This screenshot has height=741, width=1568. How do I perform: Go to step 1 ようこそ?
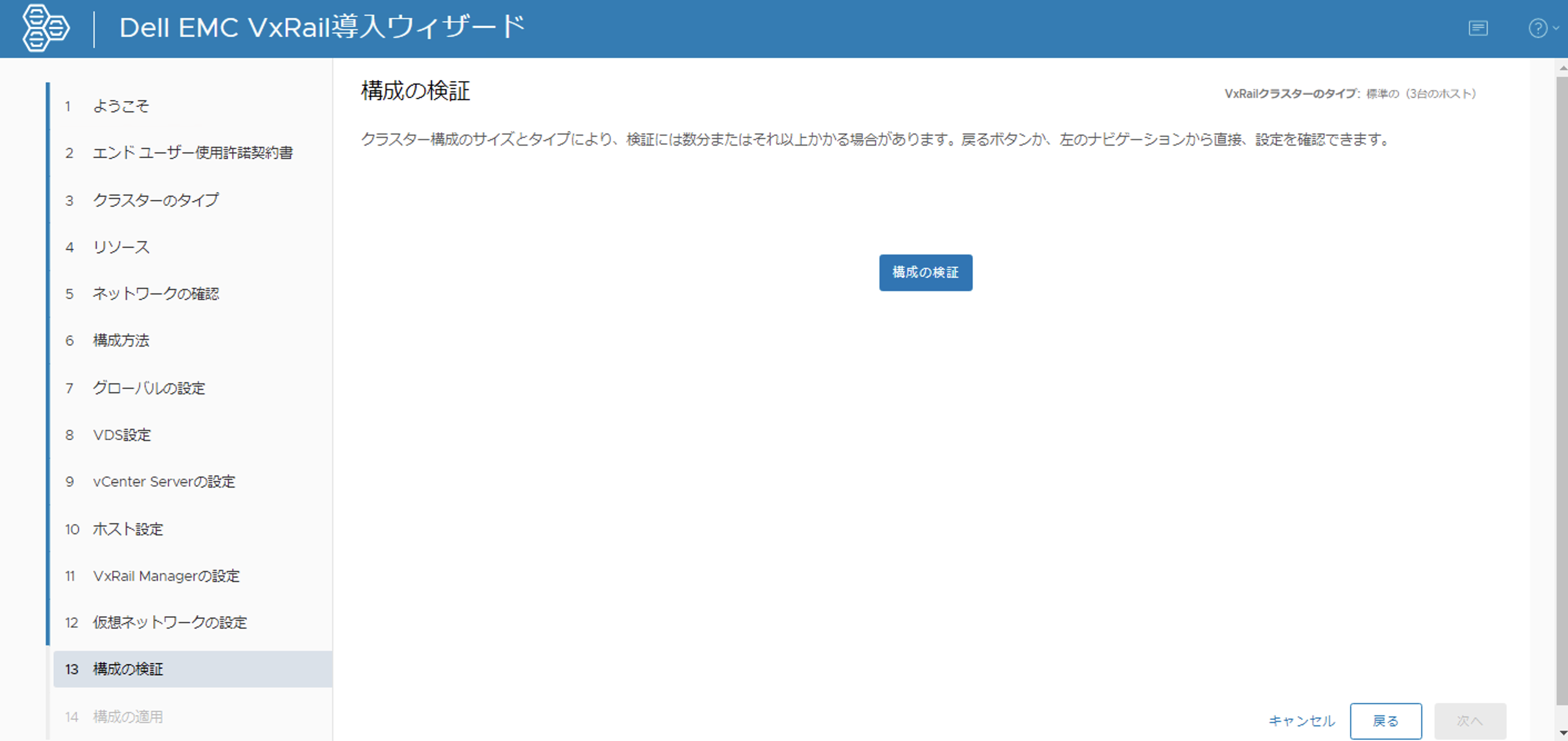pyautogui.click(x=120, y=106)
